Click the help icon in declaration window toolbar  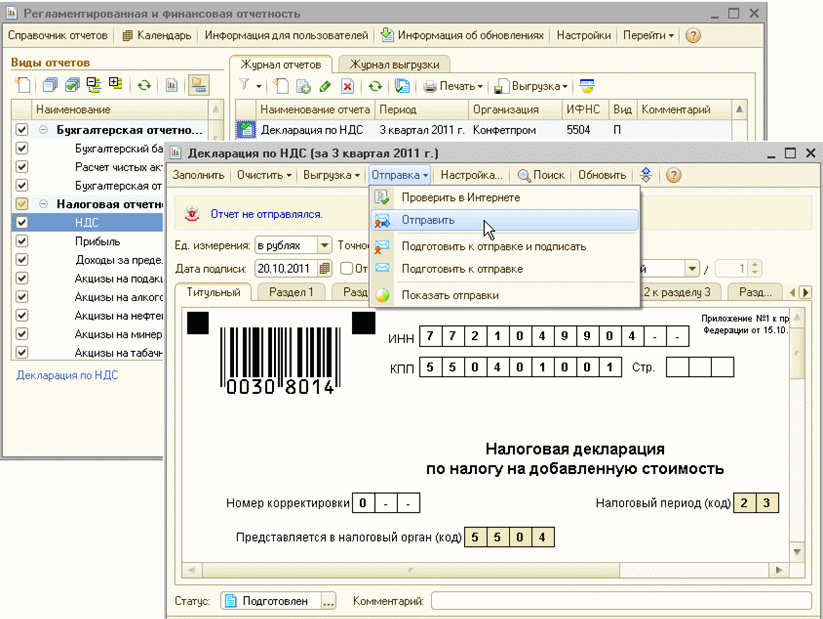pos(673,175)
